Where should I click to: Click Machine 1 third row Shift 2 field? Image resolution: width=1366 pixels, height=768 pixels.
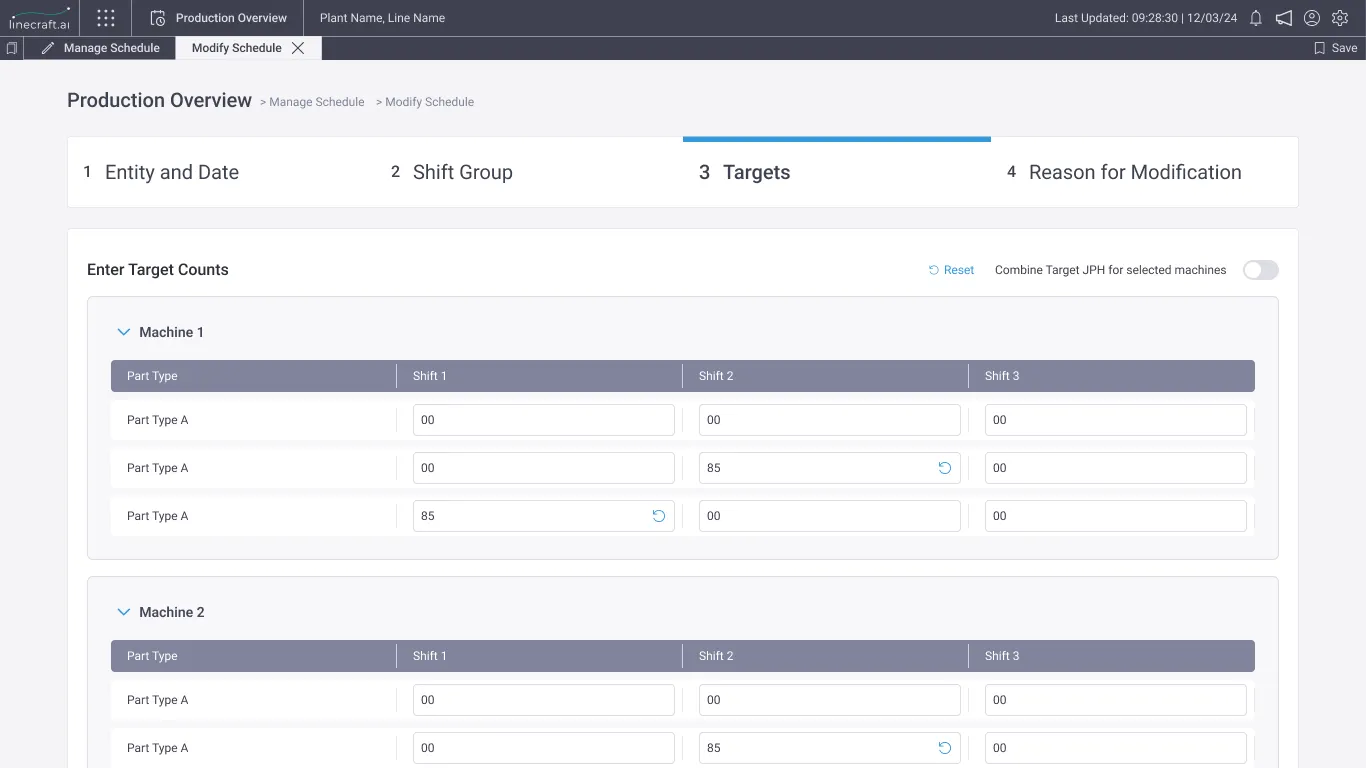(x=830, y=516)
